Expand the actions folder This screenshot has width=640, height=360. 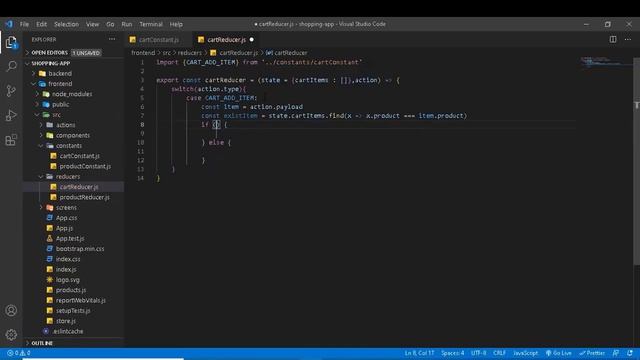tap(65, 125)
